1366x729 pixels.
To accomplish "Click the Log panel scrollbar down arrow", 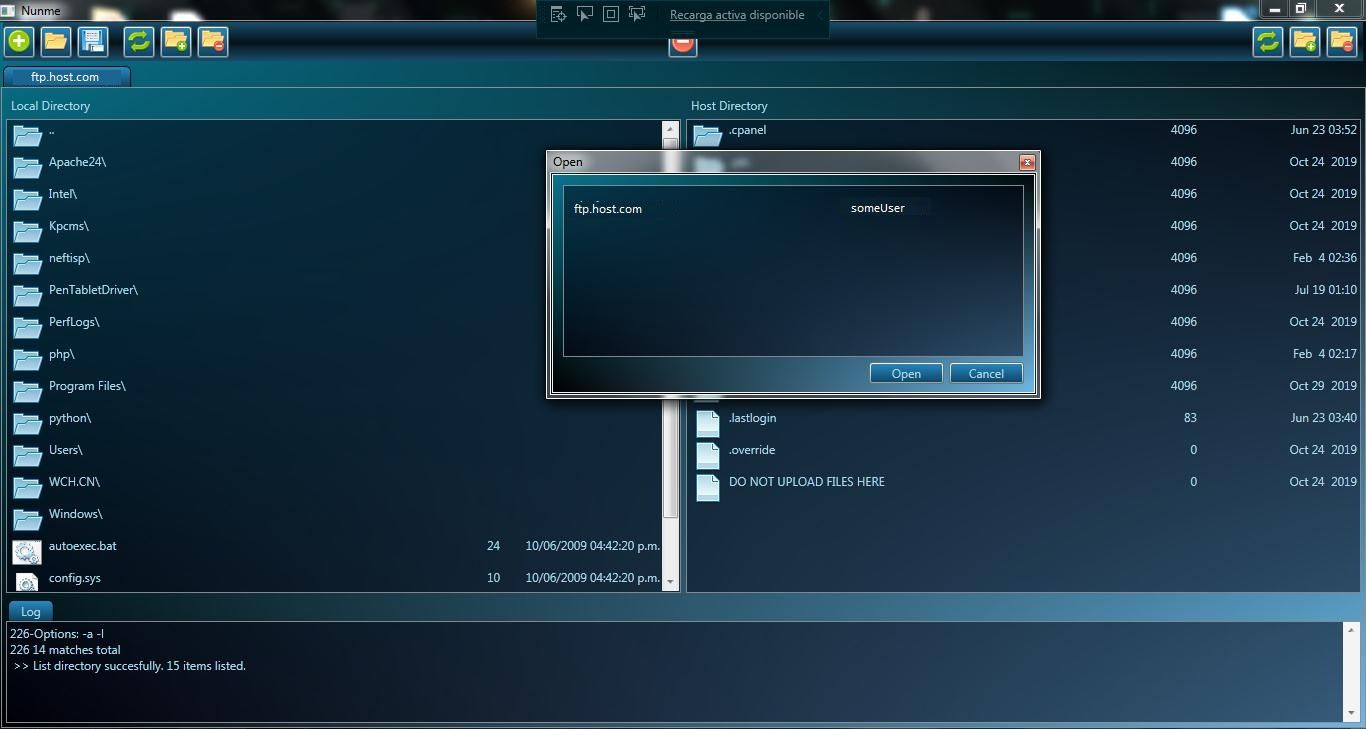I will coord(1352,713).
